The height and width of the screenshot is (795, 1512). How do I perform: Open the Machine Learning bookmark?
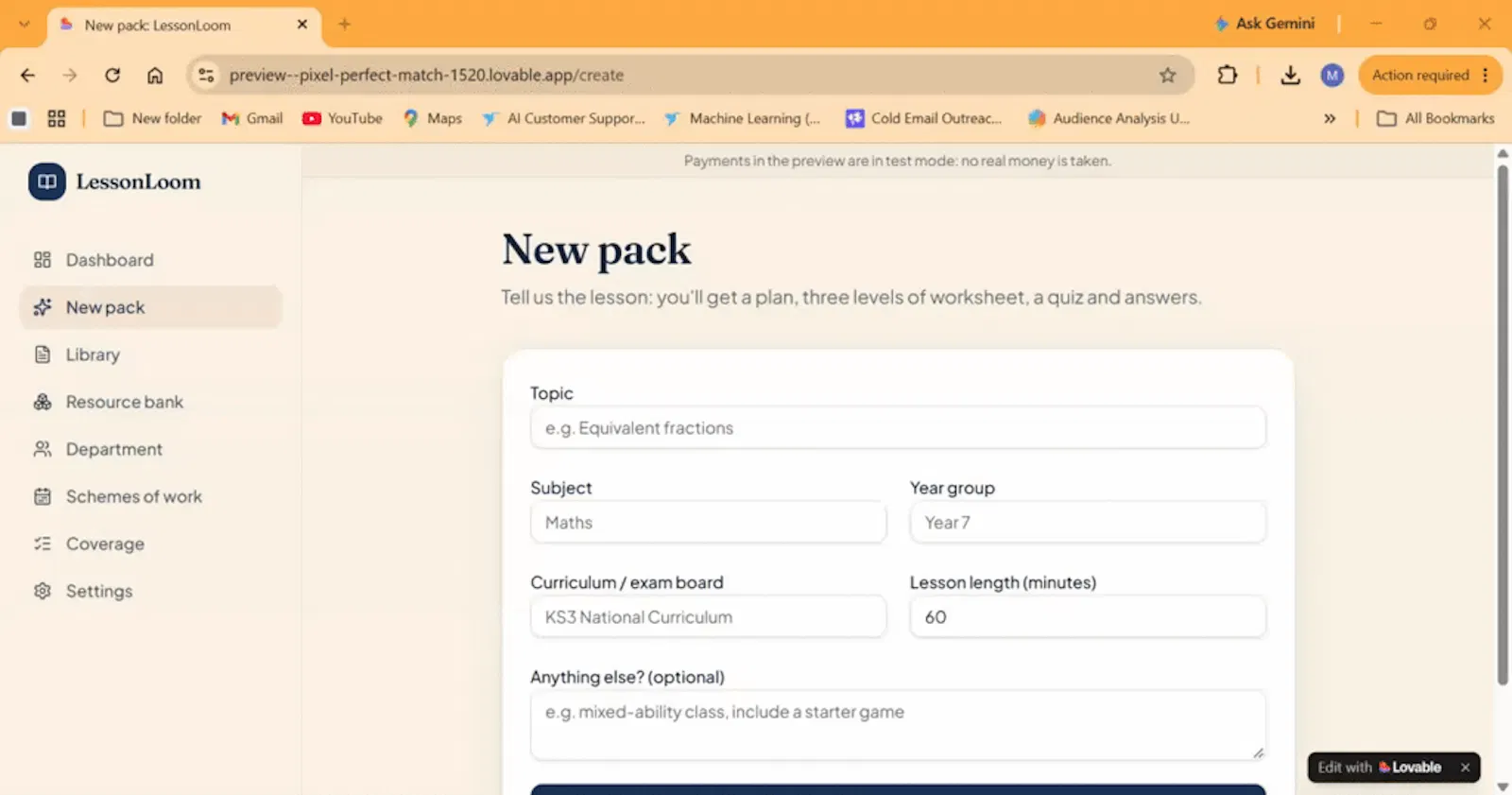tap(742, 118)
